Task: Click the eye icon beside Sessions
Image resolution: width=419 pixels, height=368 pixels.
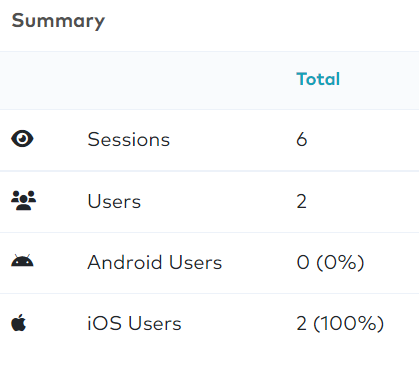Action: pos(22,139)
